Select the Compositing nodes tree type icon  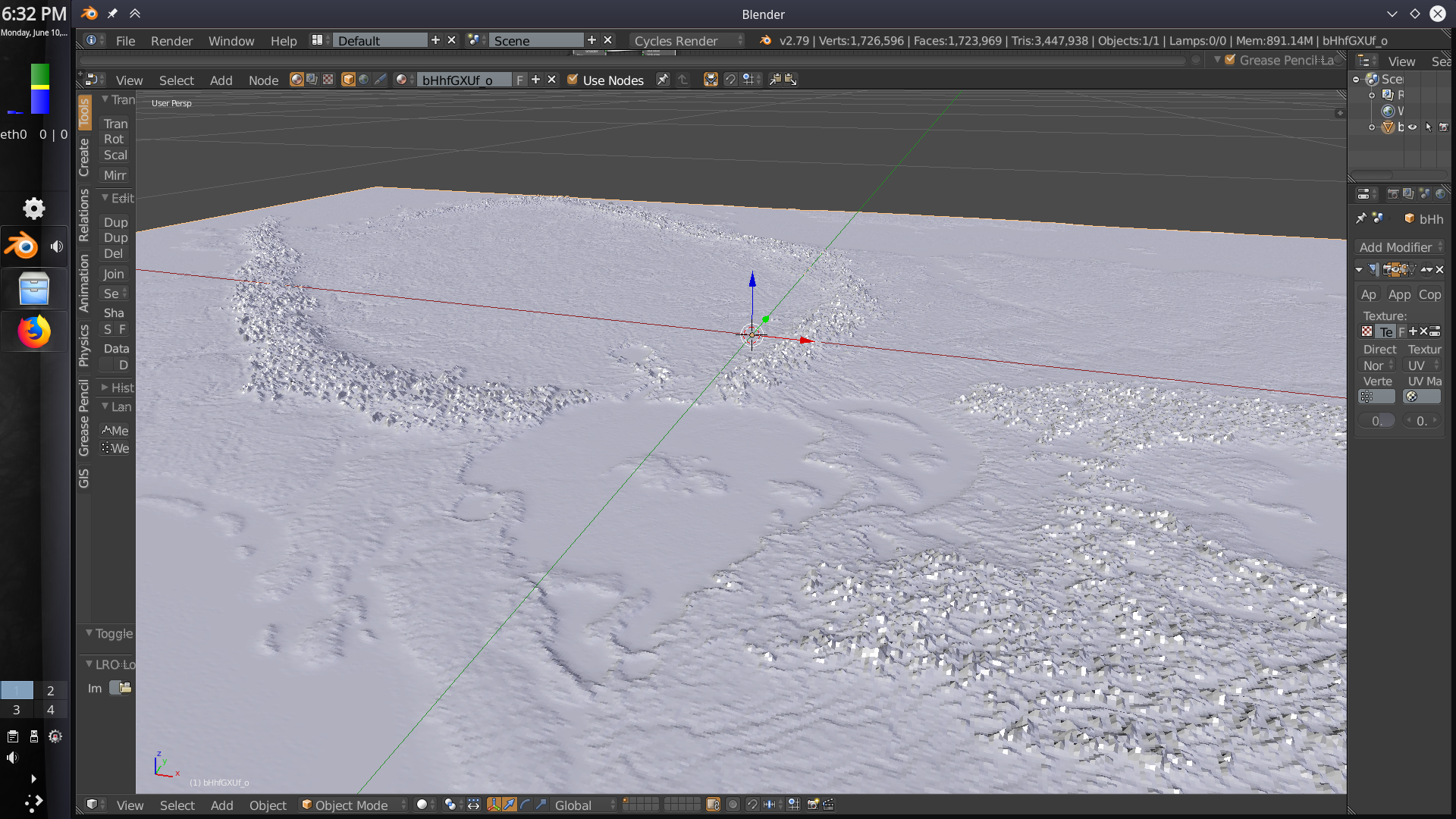click(x=312, y=80)
